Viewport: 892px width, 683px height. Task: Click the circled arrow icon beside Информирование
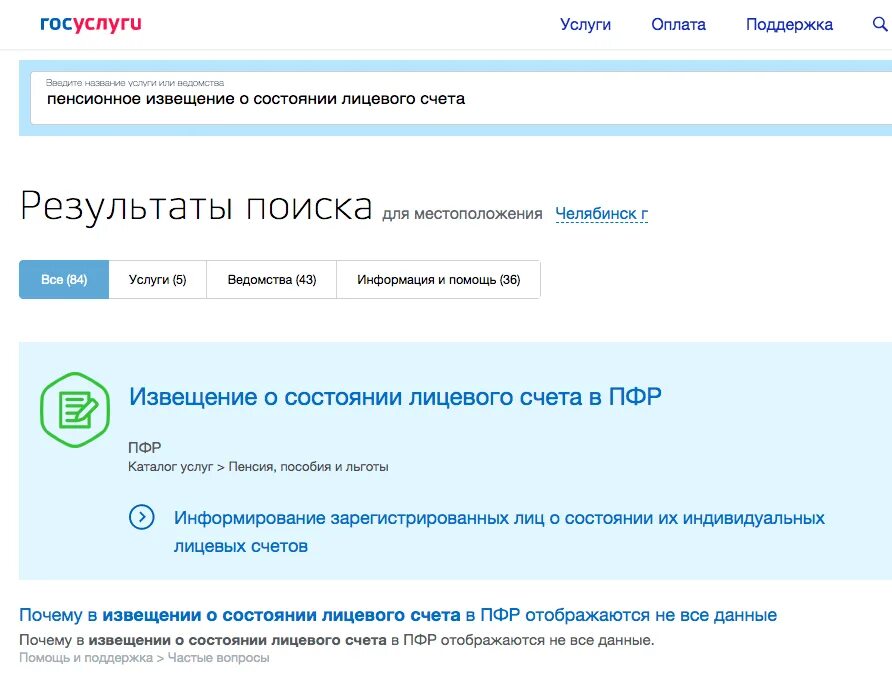[142, 518]
